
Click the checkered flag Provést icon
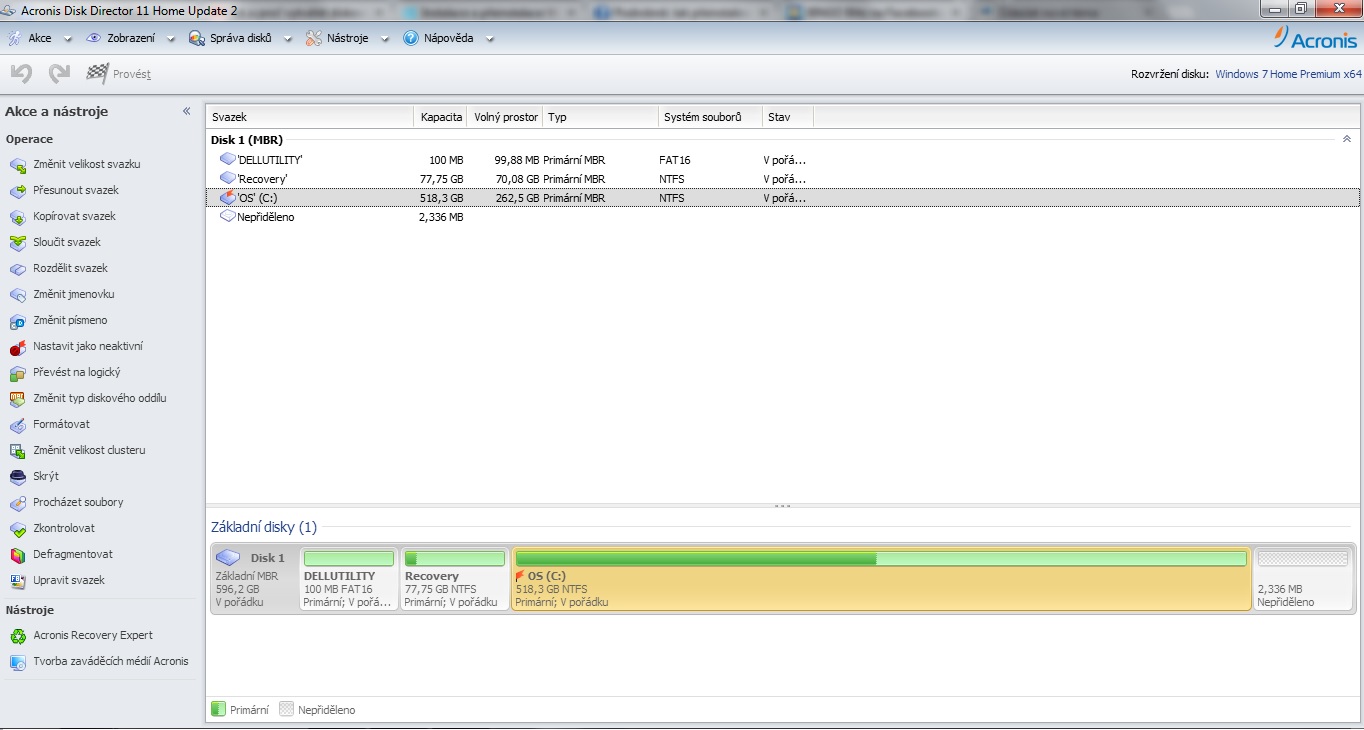tap(97, 73)
